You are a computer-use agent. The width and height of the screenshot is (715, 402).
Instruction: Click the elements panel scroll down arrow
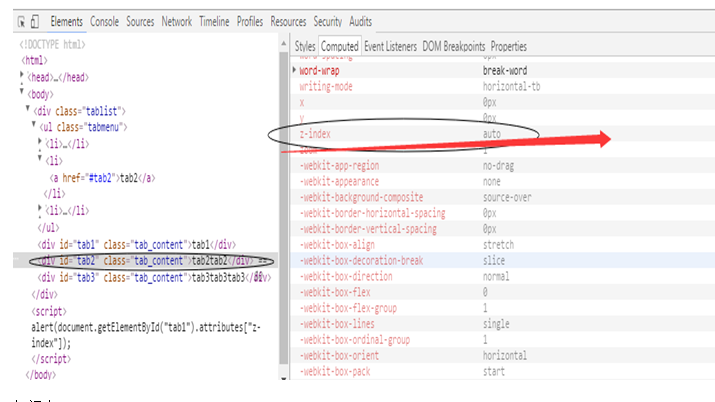284,378
